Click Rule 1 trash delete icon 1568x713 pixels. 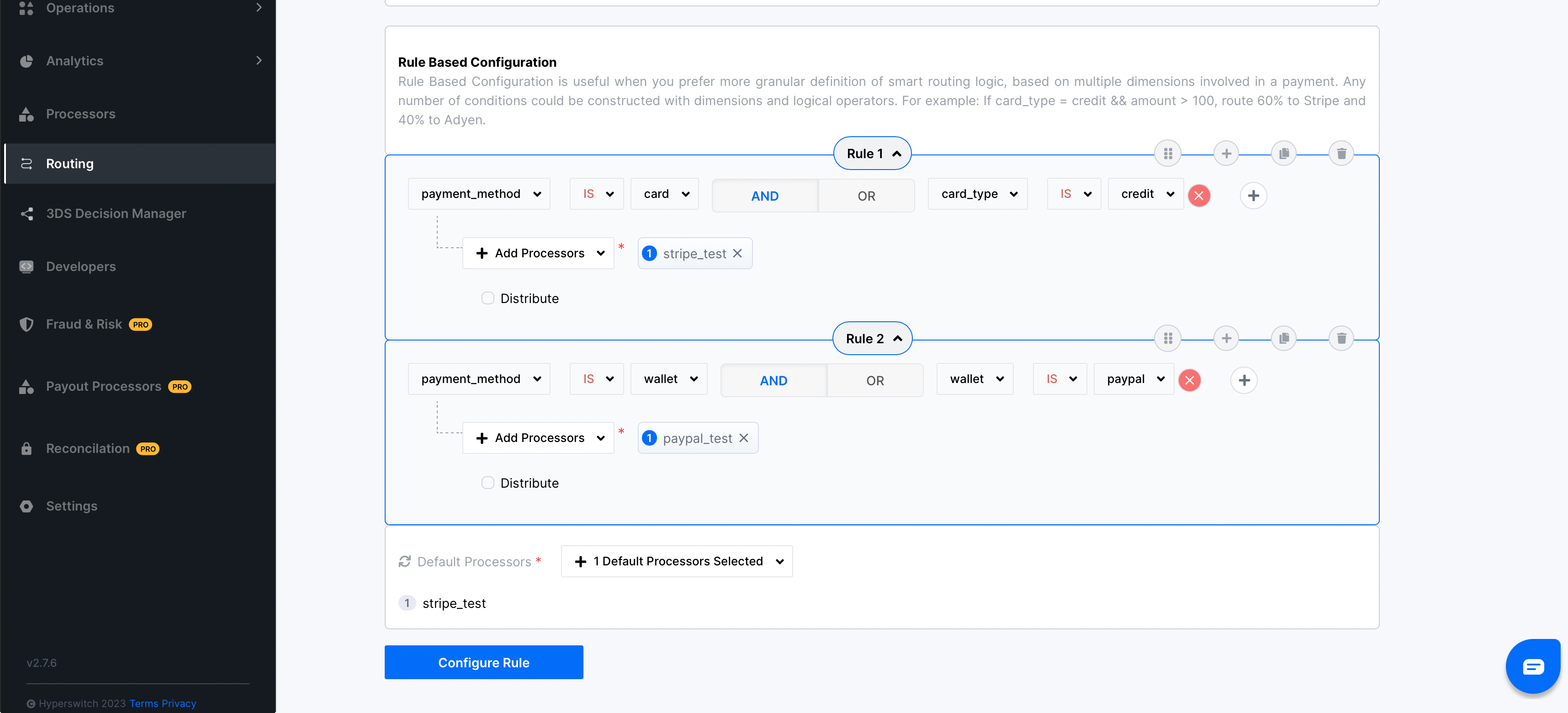1341,154
